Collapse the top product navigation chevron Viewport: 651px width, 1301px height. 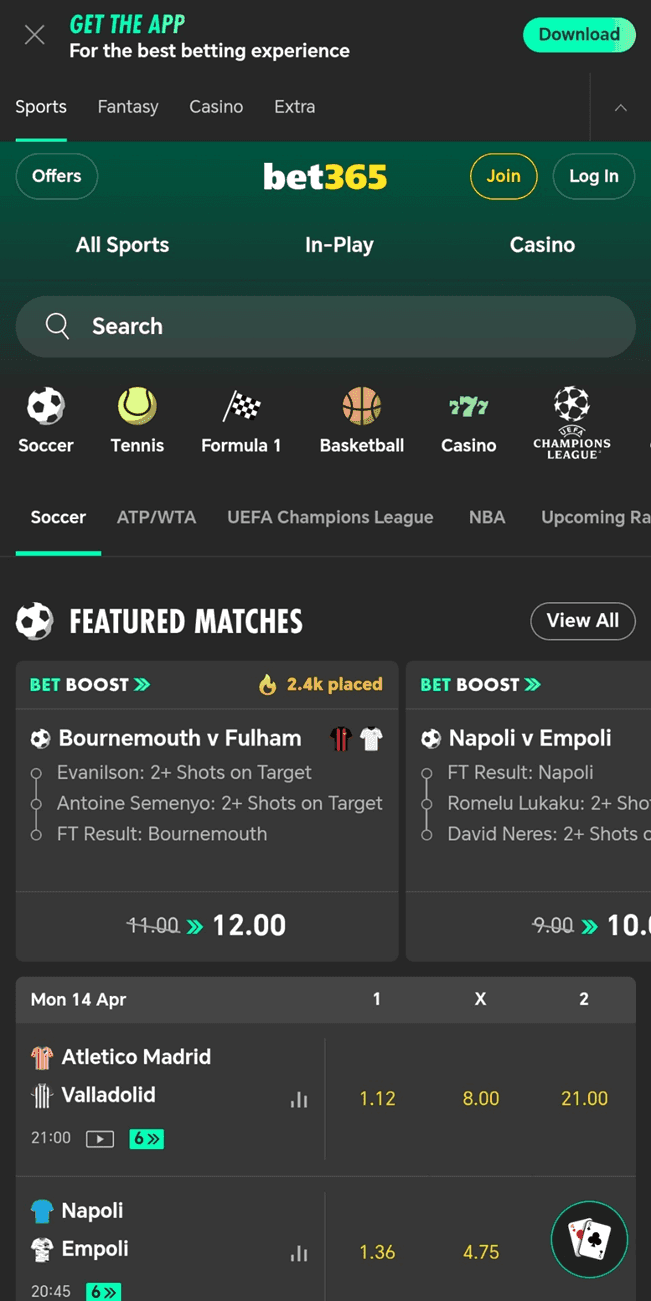[x=621, y=107]
